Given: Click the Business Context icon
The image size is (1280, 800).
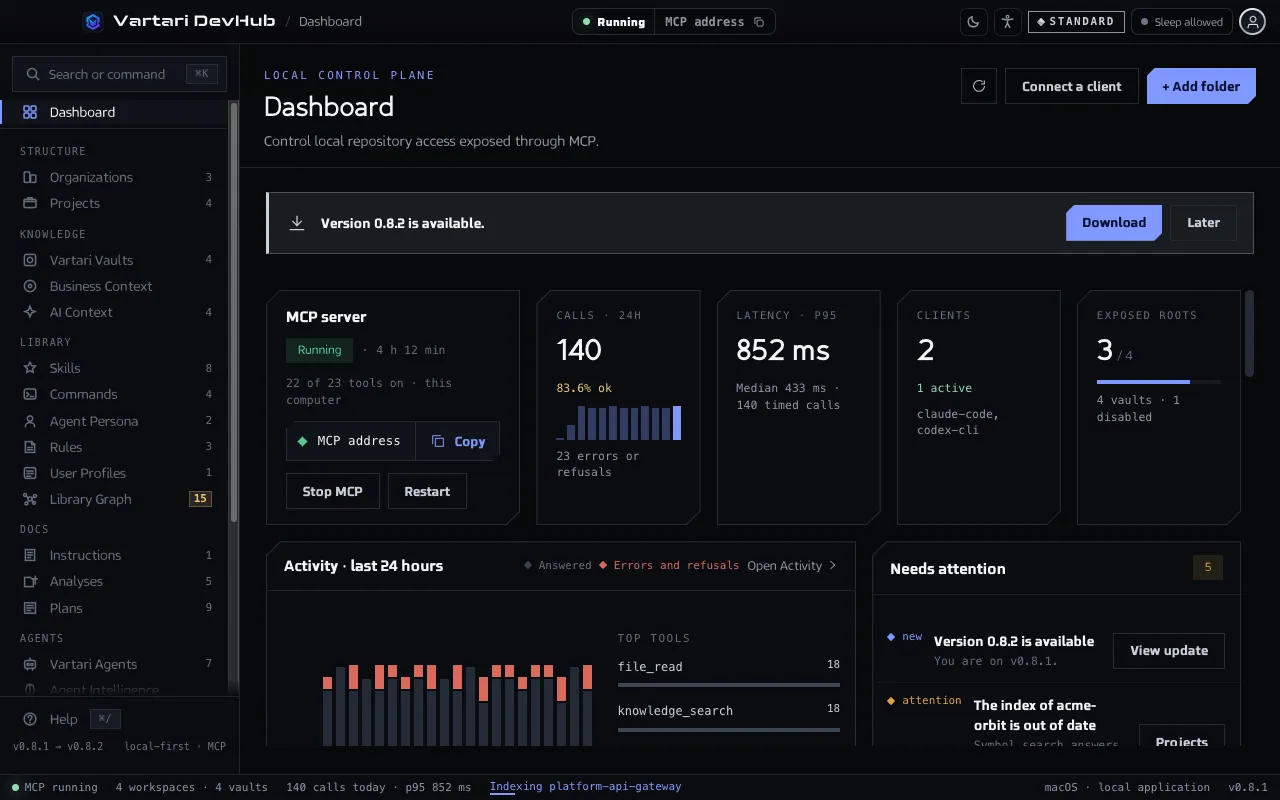Looking at the screenshot, I should click(30, 286).
